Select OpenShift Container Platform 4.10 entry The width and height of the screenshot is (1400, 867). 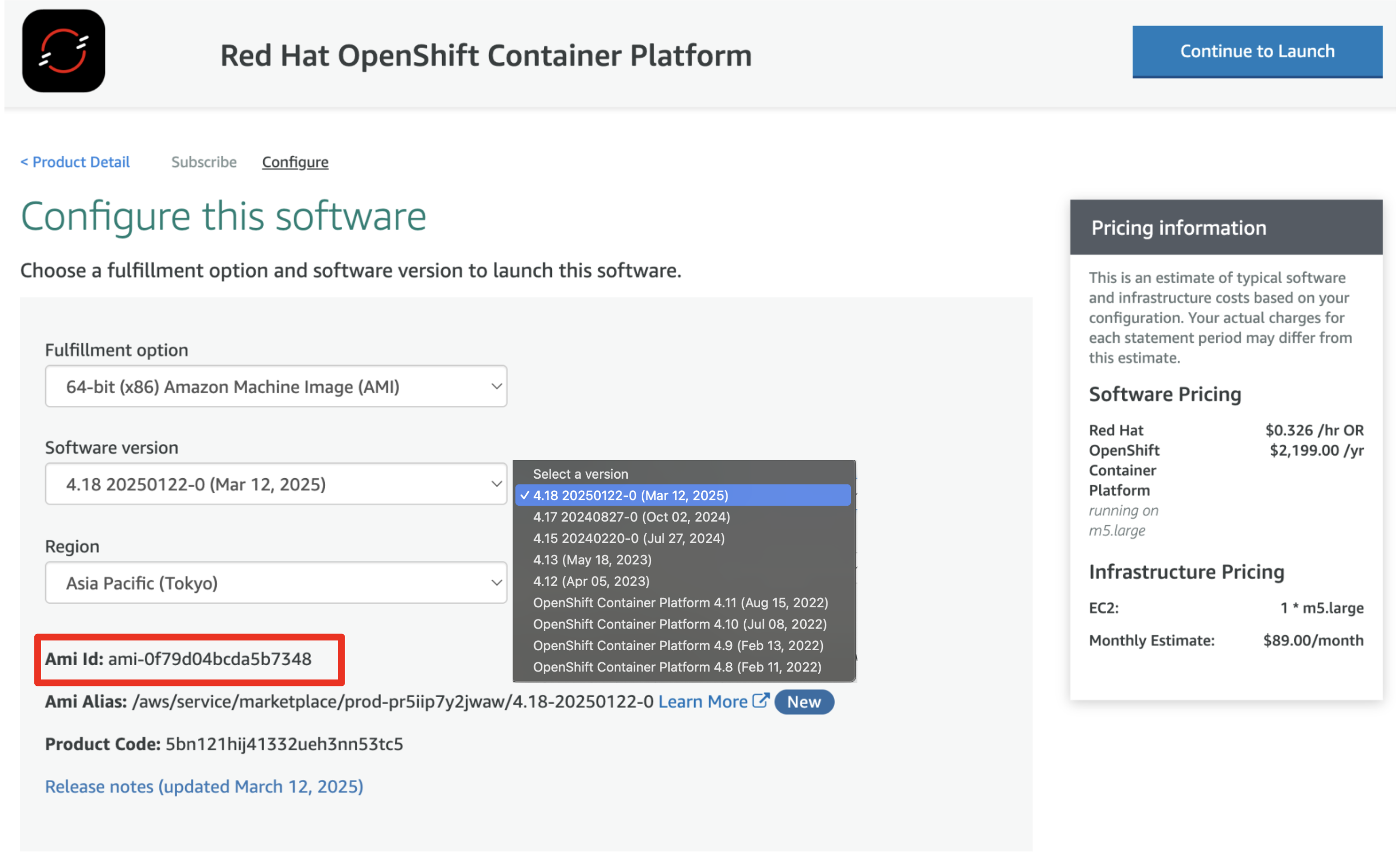[x=683, y=624]
